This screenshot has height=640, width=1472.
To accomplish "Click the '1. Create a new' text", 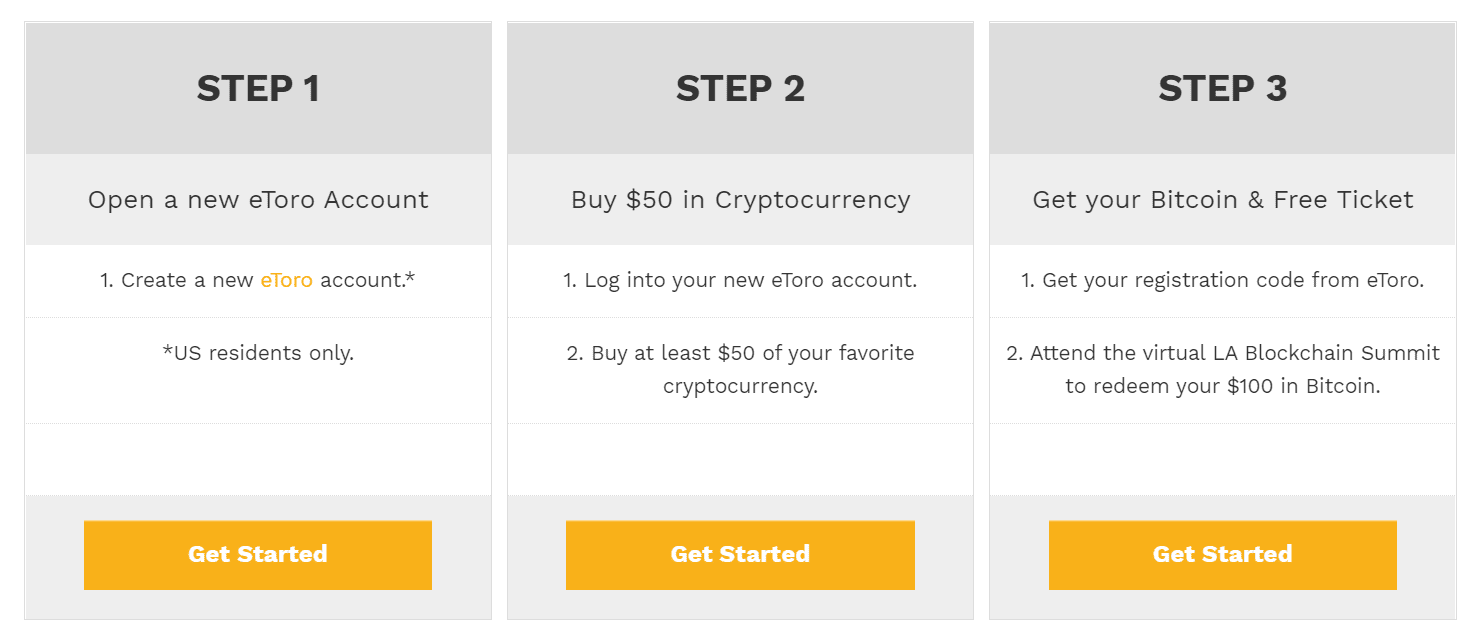I will click(177, 280).
